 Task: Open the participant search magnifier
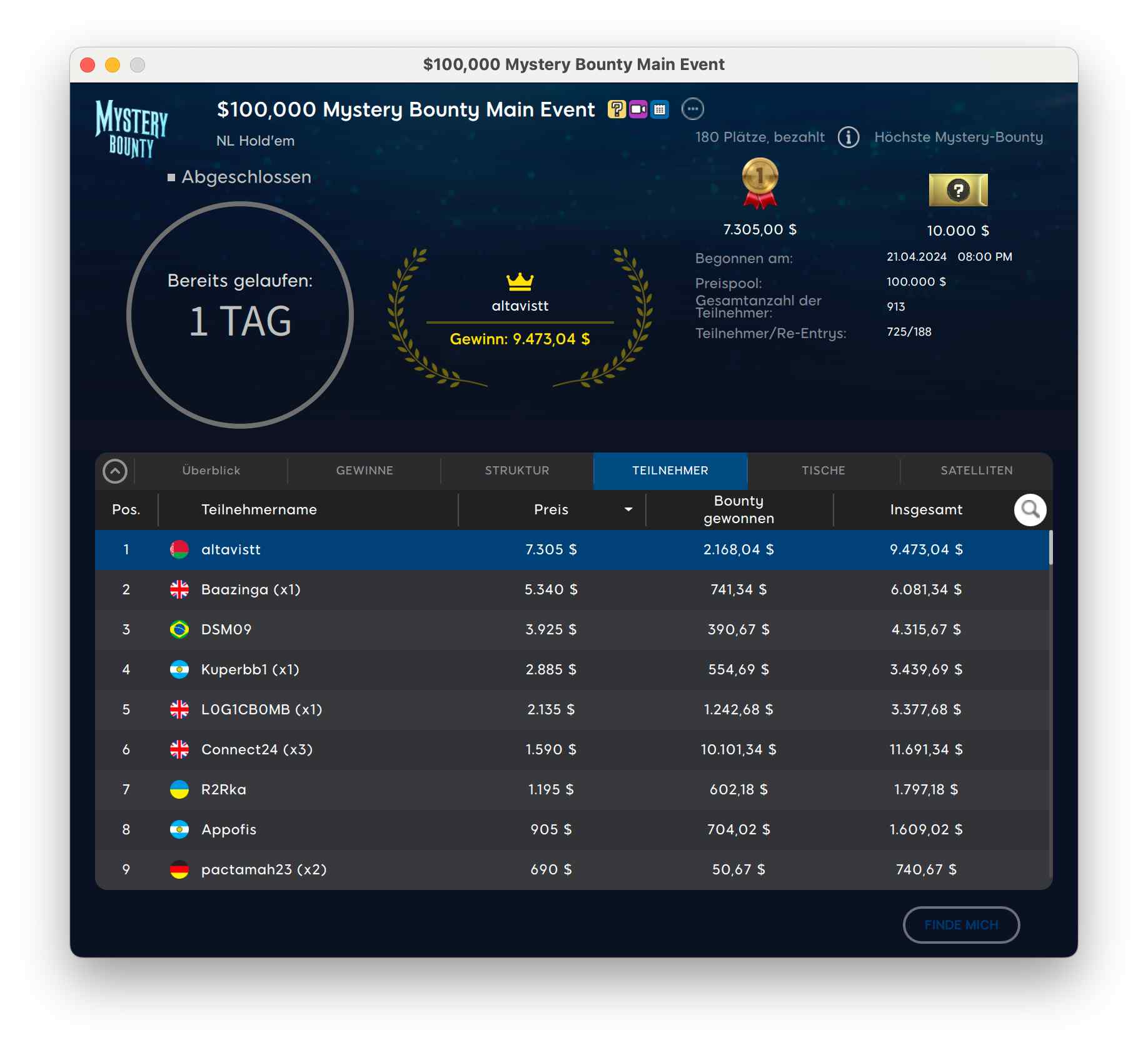pyautogui.click(x=1030, y=510)
